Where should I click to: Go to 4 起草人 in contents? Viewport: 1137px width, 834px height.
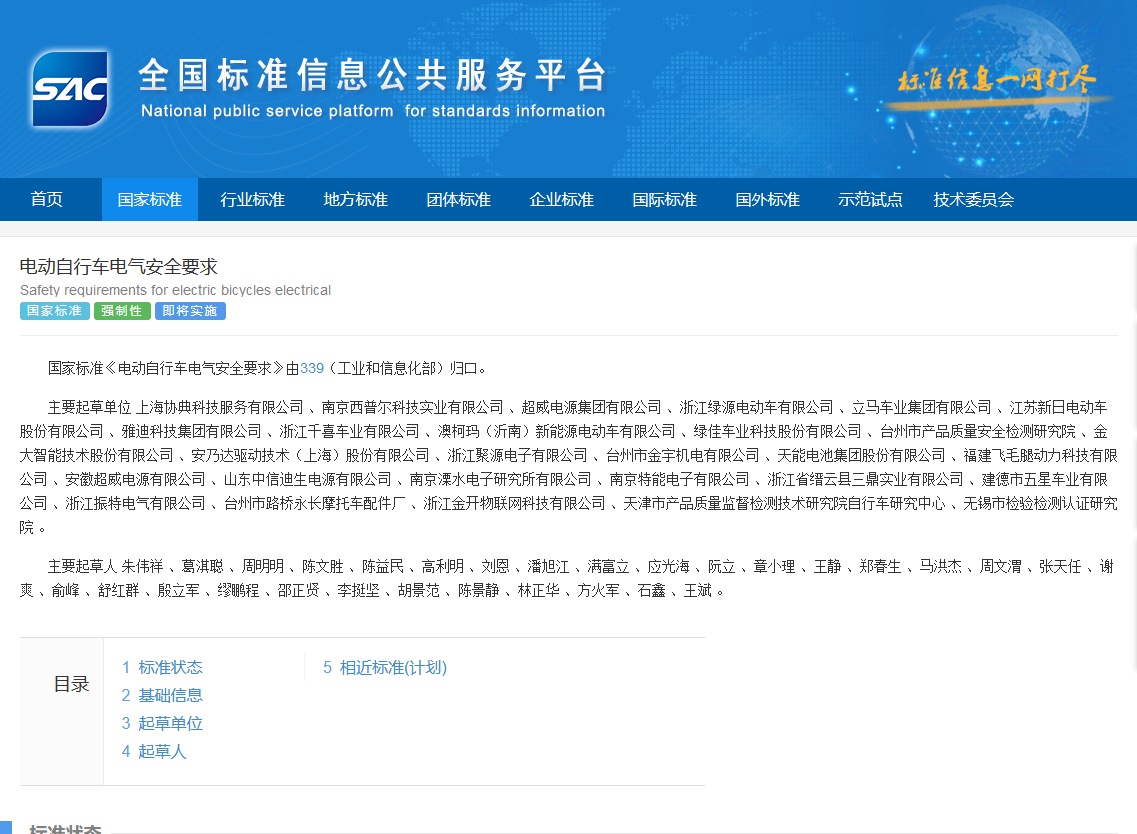coord(154,751)
